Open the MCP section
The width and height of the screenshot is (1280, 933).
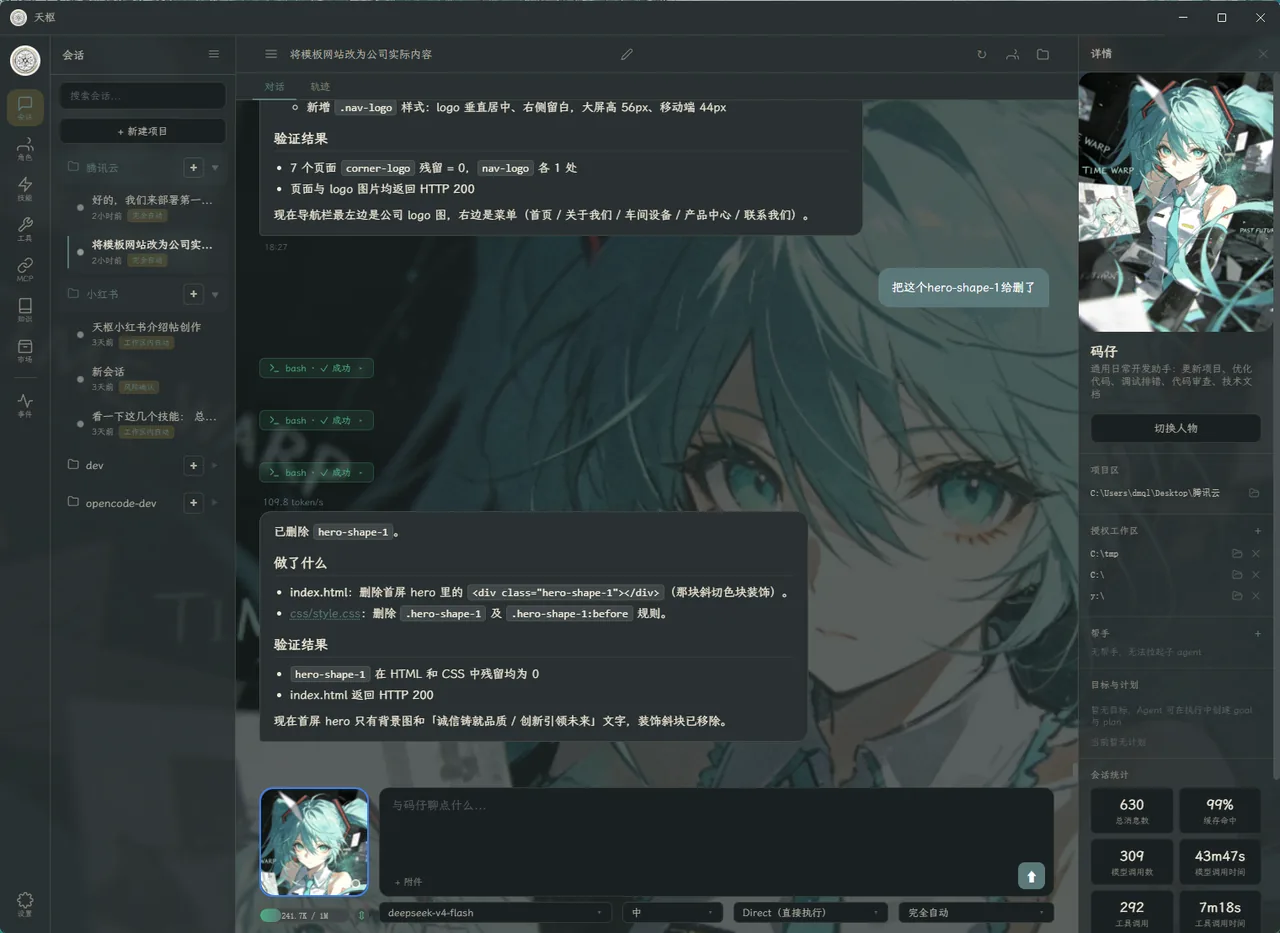point(25,270)
